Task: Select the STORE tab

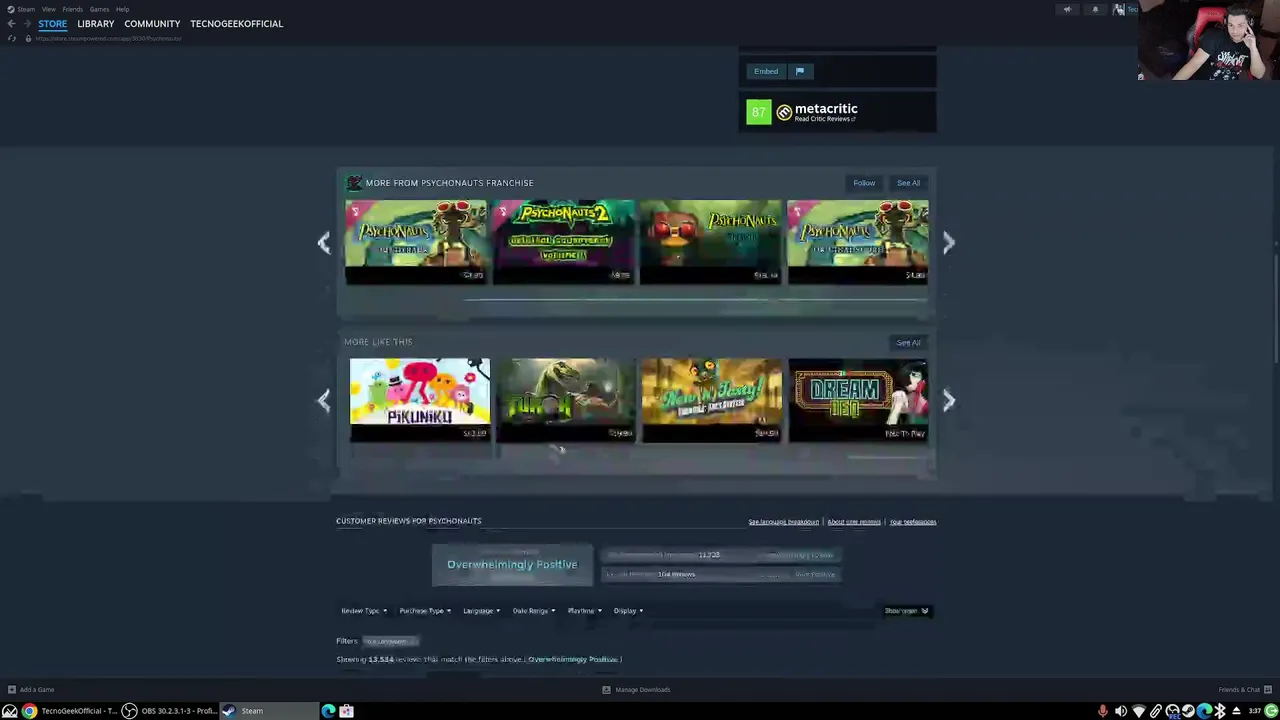Action: click(x=52, y=24)
